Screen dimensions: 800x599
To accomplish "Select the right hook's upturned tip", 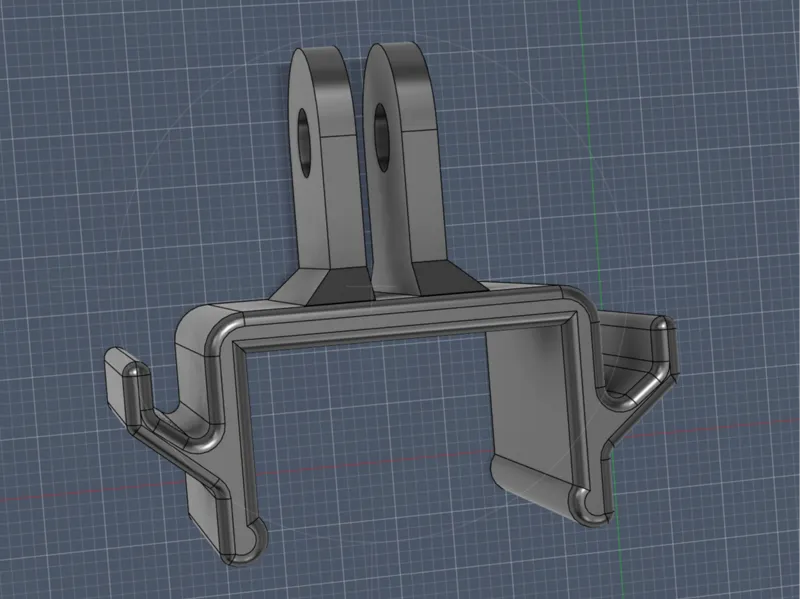I will tap(662, 347).
